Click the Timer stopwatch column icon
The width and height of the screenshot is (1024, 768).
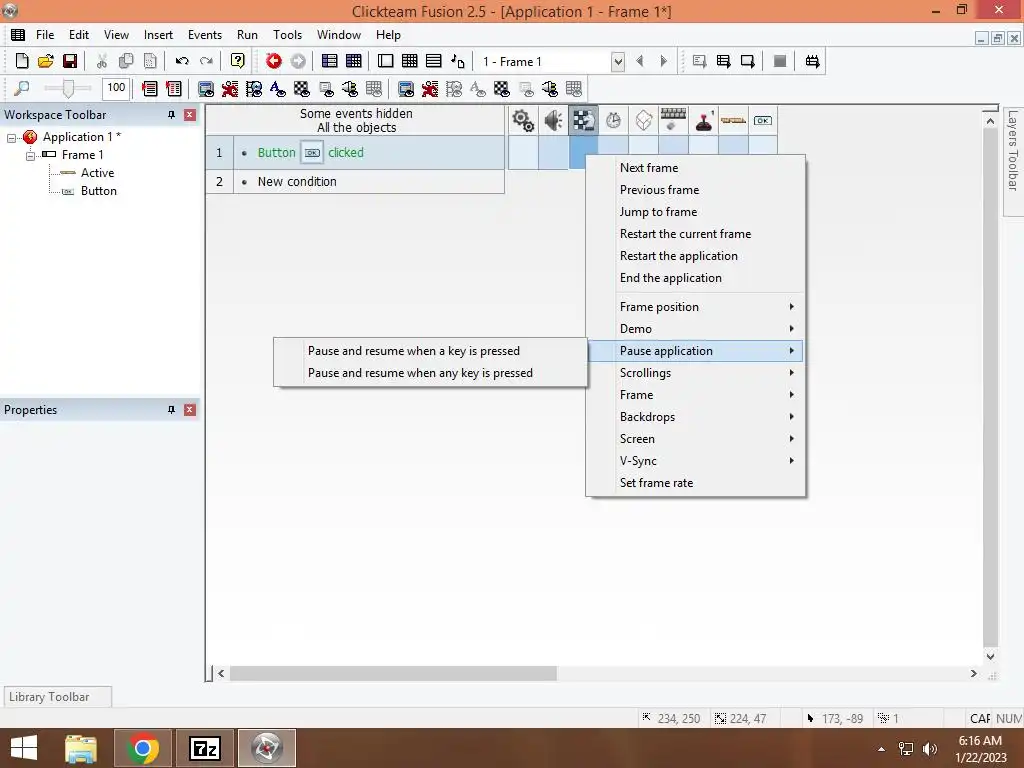click(613, 121)
